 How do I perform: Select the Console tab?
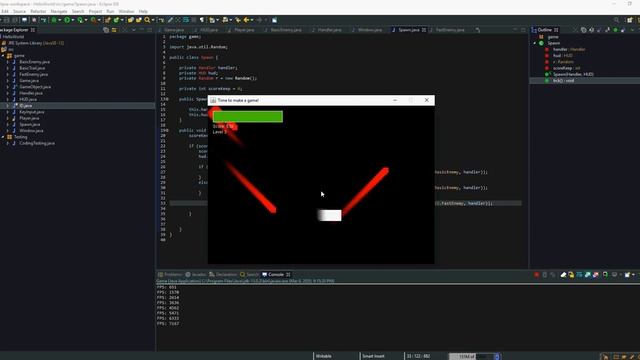pos(275,274)
